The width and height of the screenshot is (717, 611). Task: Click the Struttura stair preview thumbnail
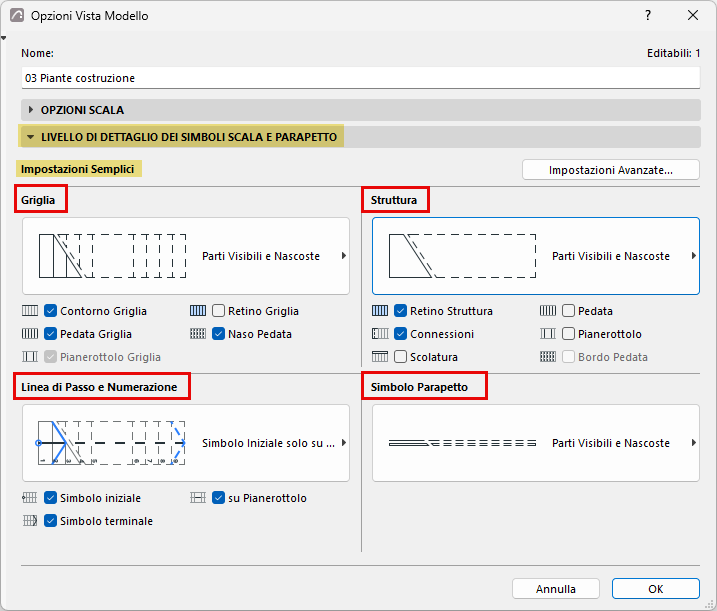(x=462, y=256)
